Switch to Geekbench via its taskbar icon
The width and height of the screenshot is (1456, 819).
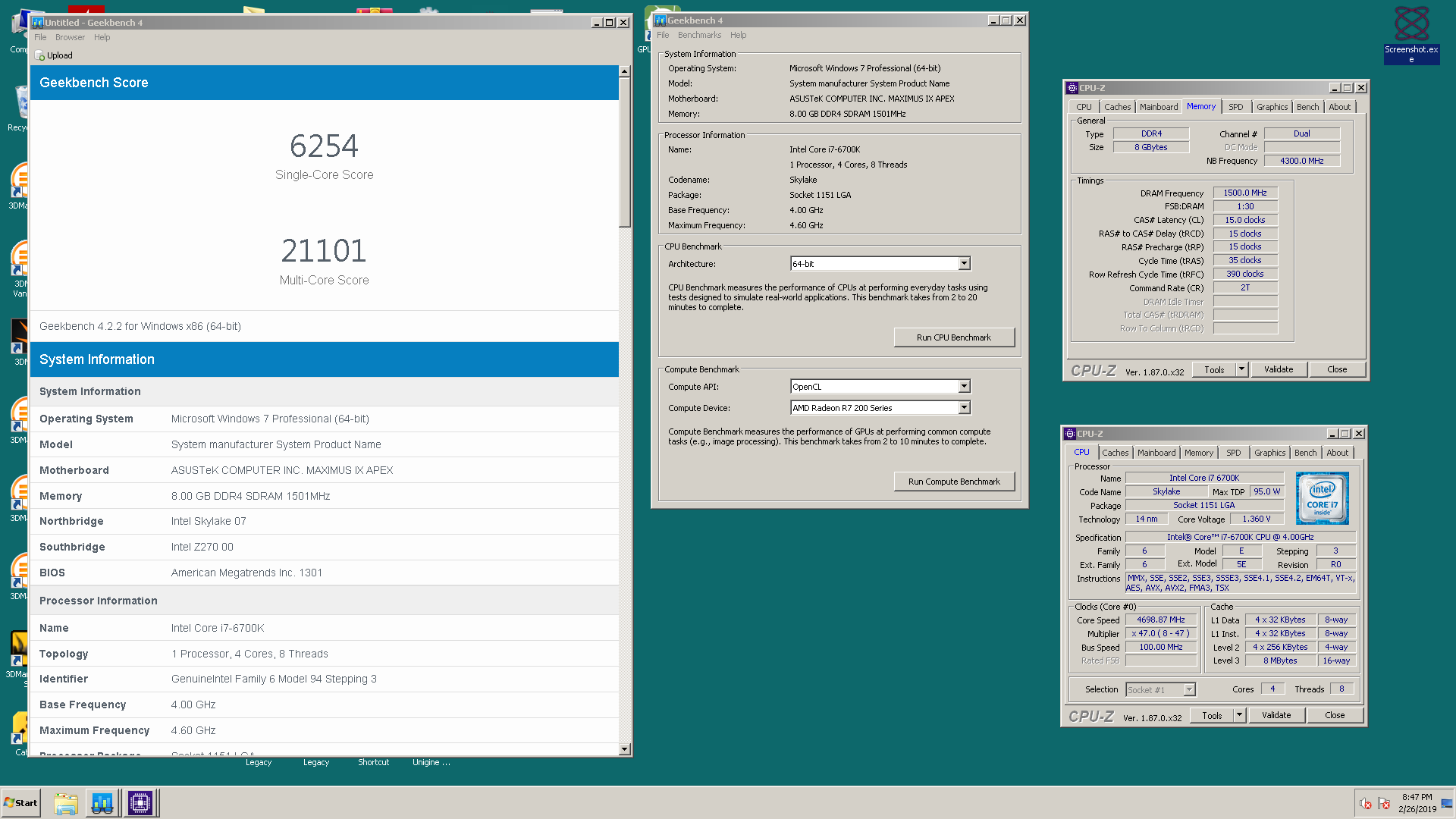pos(102,803)
